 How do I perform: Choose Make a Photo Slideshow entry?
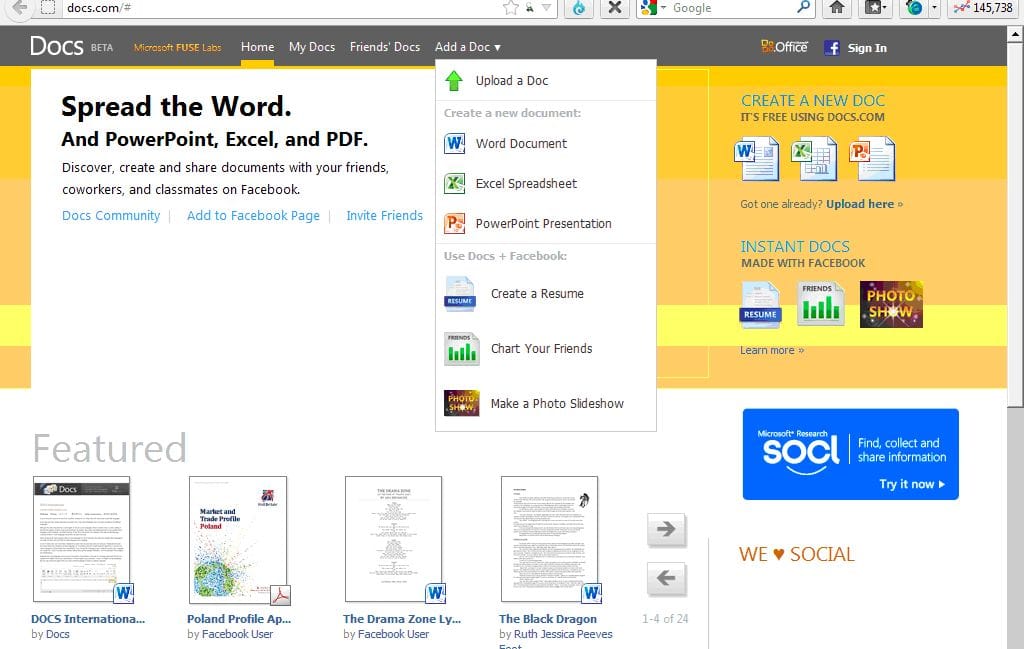click(x=546, y=404)
